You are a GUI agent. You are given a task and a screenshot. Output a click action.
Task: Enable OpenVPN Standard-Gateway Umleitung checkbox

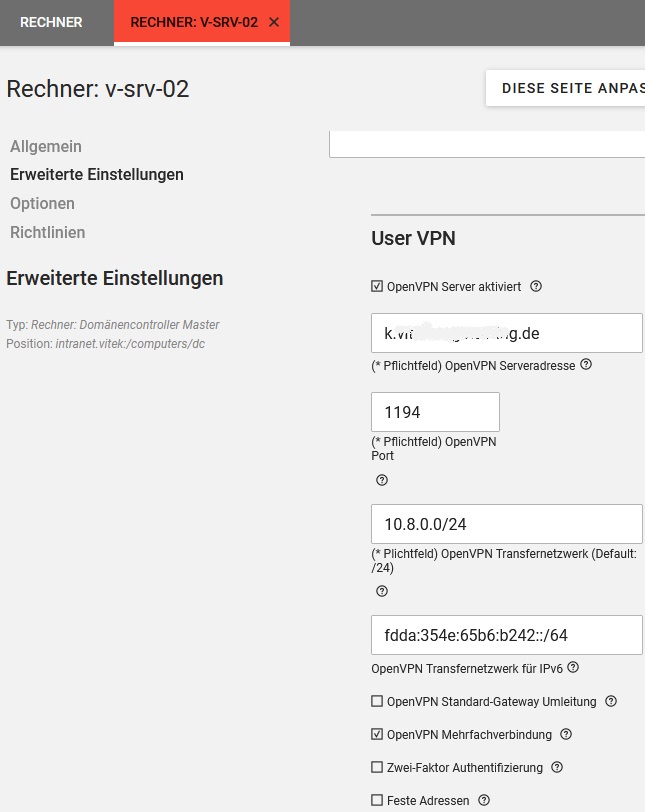point(377,701)
